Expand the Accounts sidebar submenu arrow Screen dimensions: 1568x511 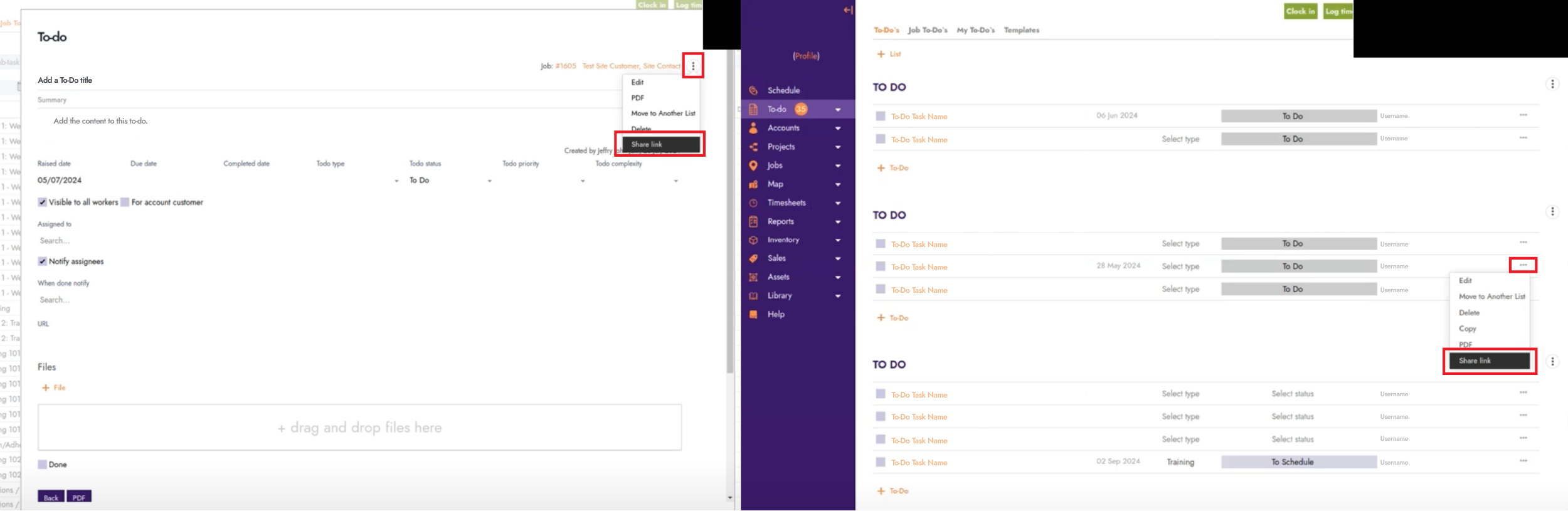point(838,129)
